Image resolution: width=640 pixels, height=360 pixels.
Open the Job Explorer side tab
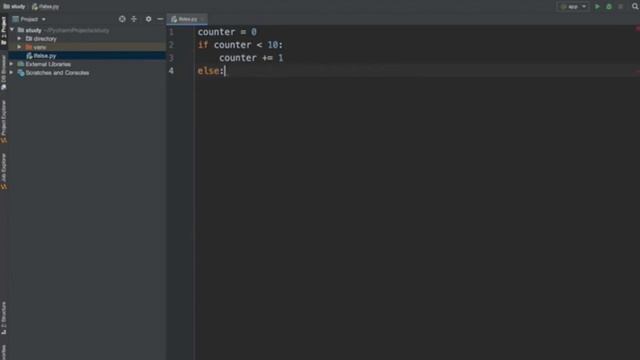point(4,171)
